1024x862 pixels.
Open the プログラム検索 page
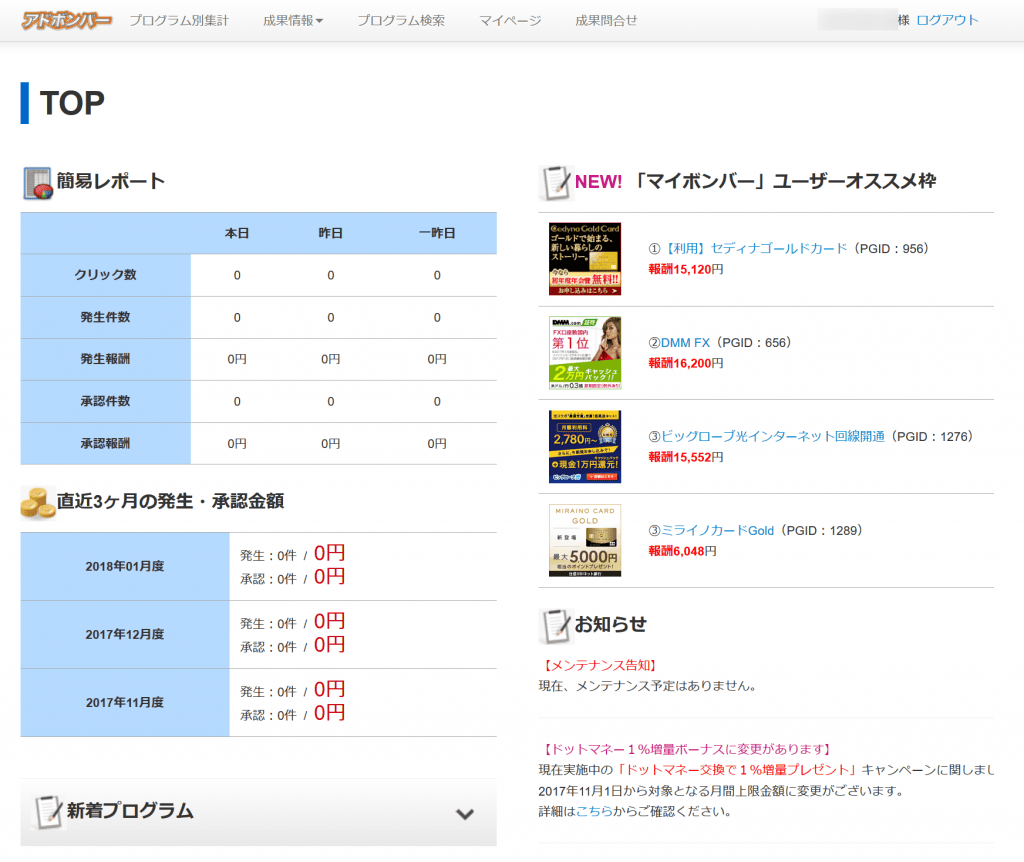[400, 20]
